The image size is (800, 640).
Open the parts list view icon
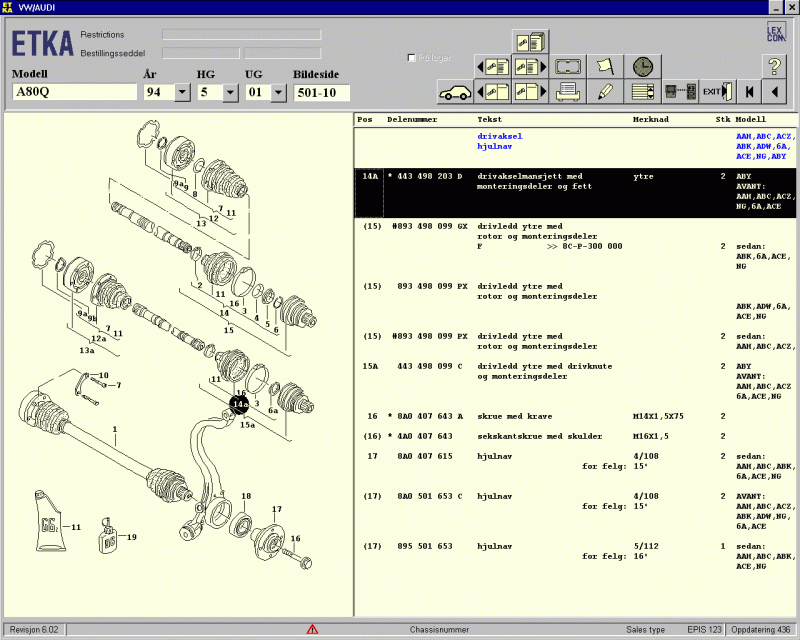click(641, 90)
